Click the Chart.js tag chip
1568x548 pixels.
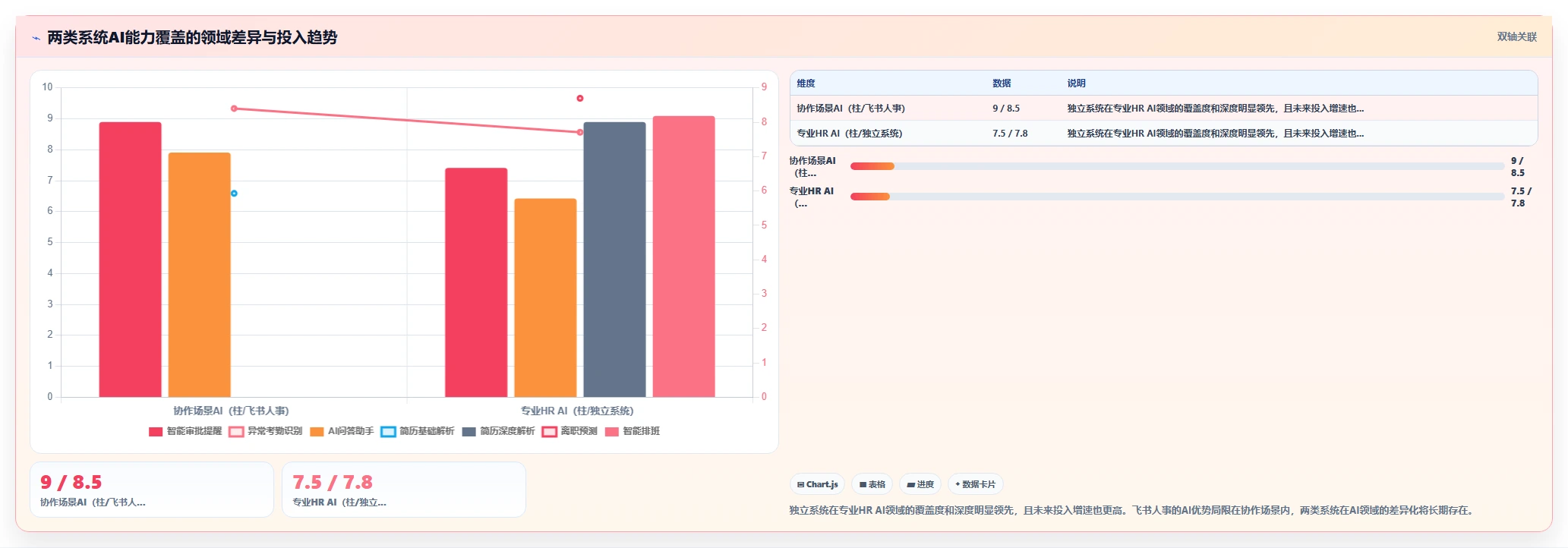[818, 484]
